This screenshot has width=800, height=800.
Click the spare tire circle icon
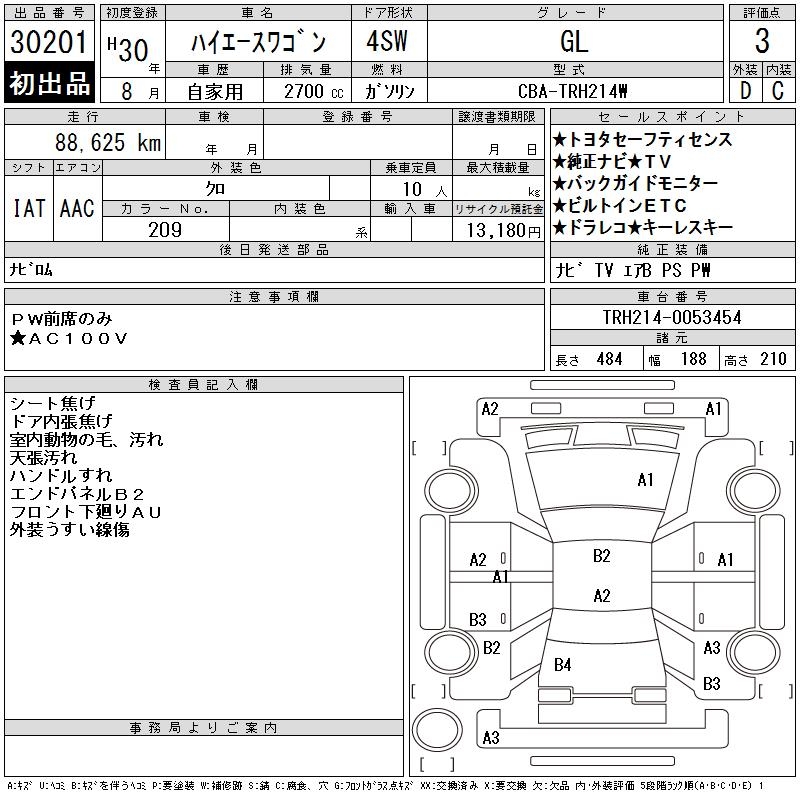(437, 730)
